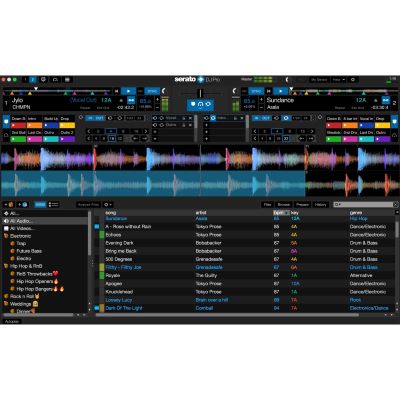Play deck 1 track Jylo
Screen dimensions: 400x400
128,91
